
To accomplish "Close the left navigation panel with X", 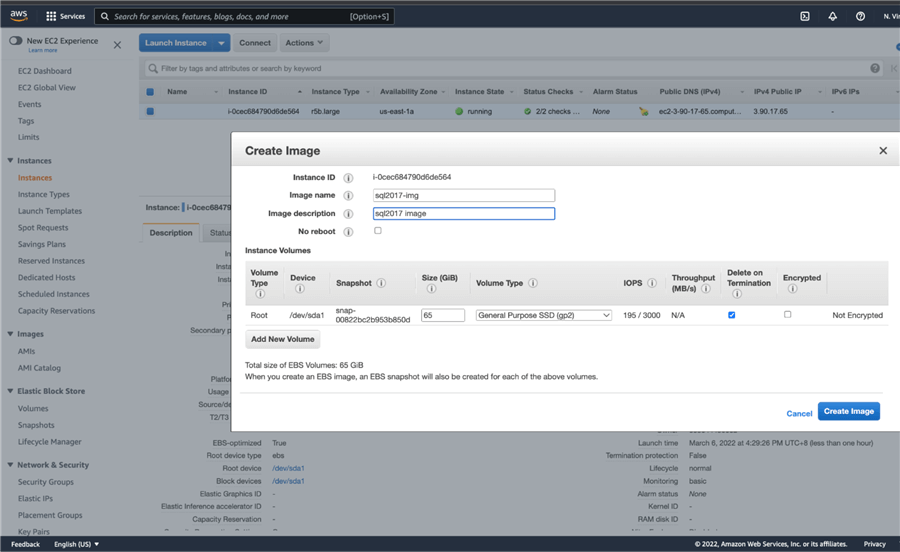I will 117,45.
